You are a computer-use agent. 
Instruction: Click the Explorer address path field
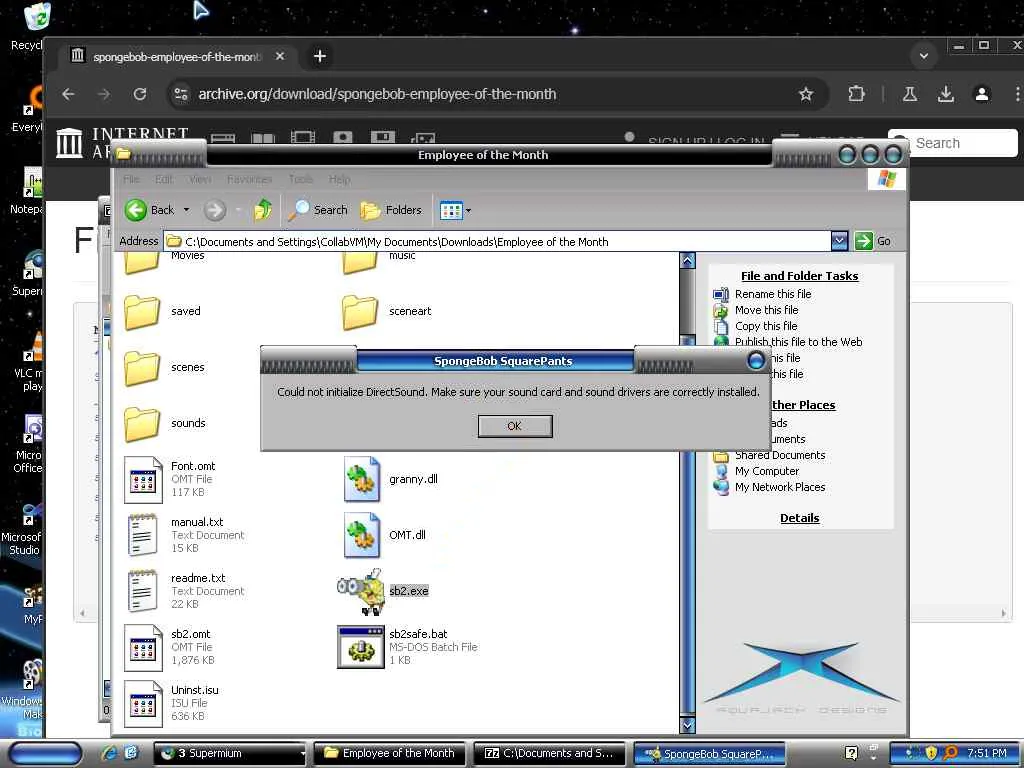(x=497, y=242)
